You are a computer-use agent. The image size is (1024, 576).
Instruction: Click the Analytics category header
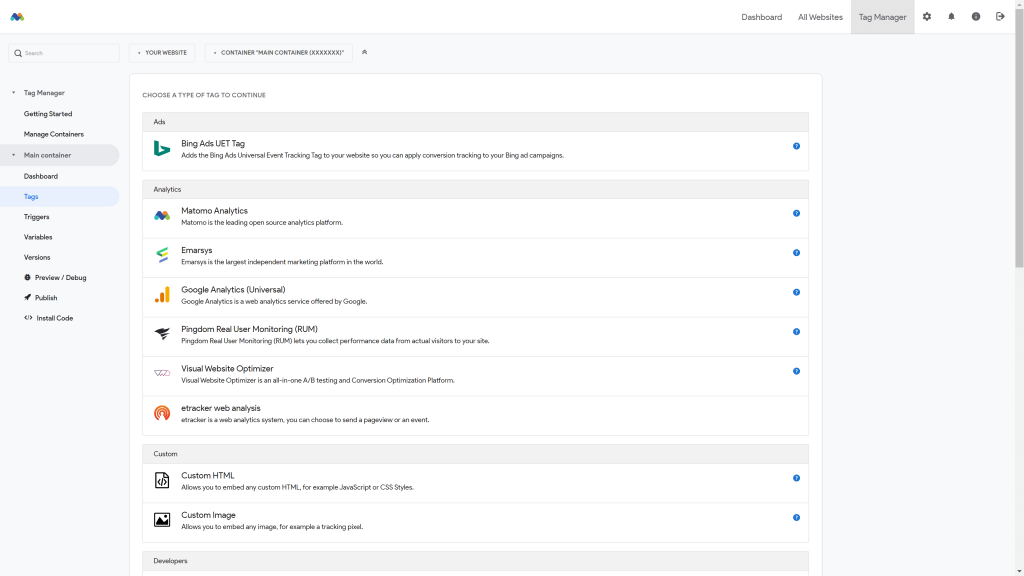(x=475, y=189)
